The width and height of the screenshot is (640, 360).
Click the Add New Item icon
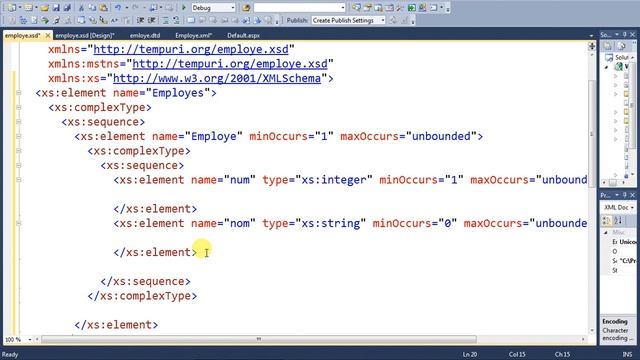[29, 8]
